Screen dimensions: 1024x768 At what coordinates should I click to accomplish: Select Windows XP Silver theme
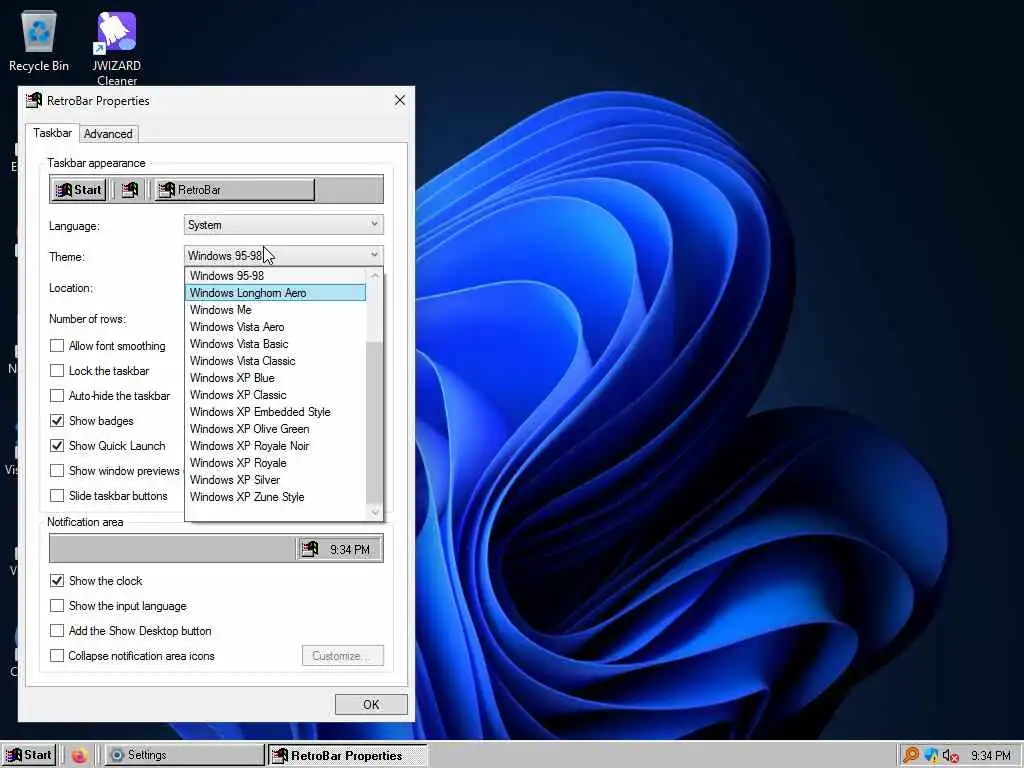pos(276,479)
